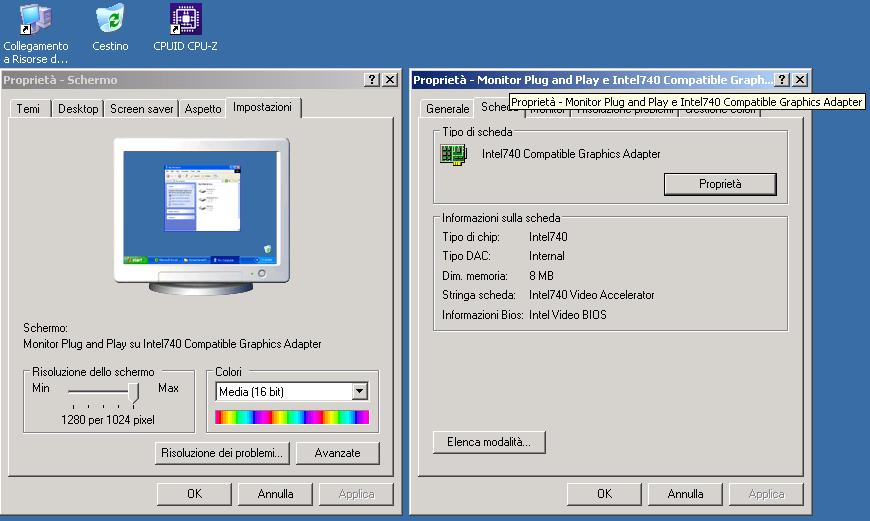870x521 pixels.
Task: Open Collegamento a Risorse desktop shortcut
Action: 36,33
